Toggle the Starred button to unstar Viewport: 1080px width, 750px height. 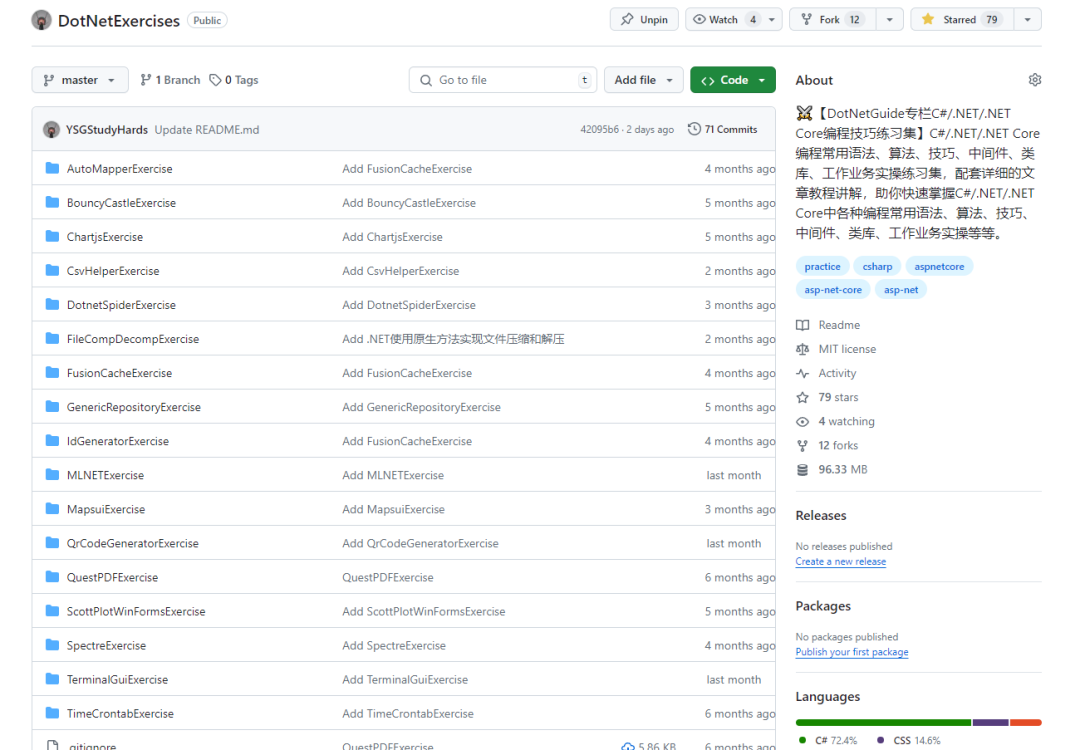(x=960, y=19)
